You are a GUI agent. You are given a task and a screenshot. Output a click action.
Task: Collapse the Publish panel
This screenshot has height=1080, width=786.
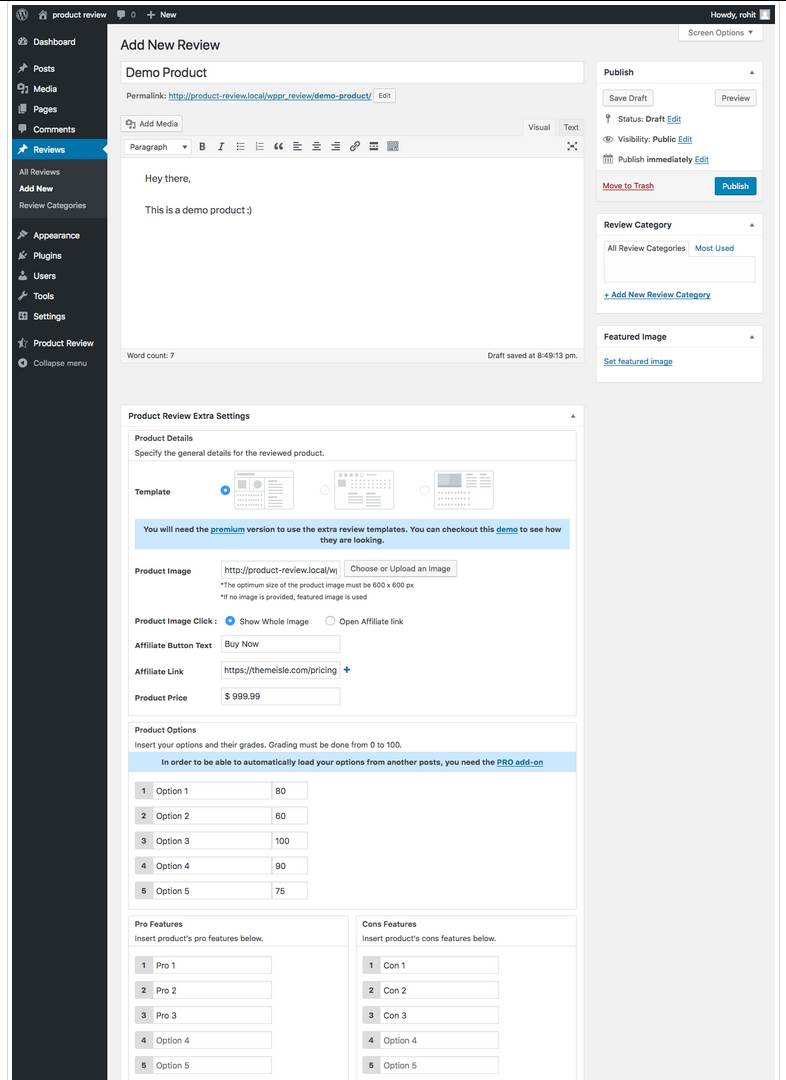[x=752, y=73]
